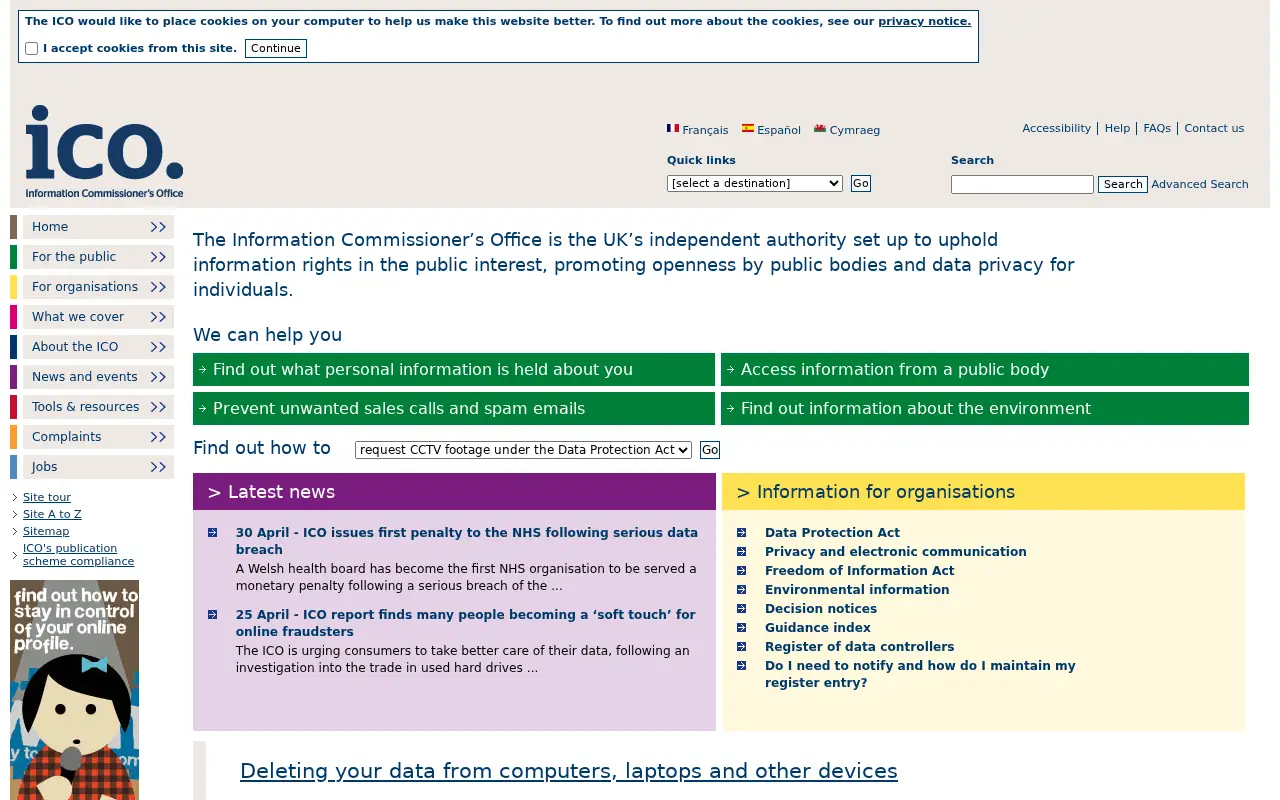1280x800 pixels.
Task: Click the Spanish flag icon
Action: 748,129
